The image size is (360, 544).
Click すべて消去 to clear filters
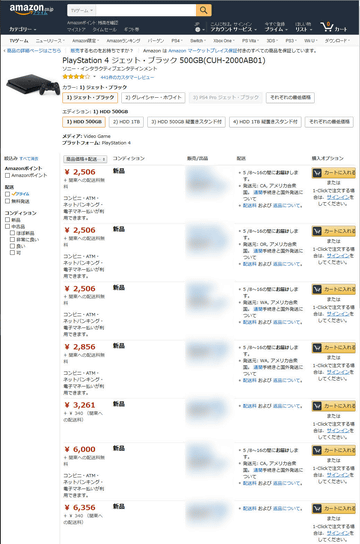coord(29,159)
